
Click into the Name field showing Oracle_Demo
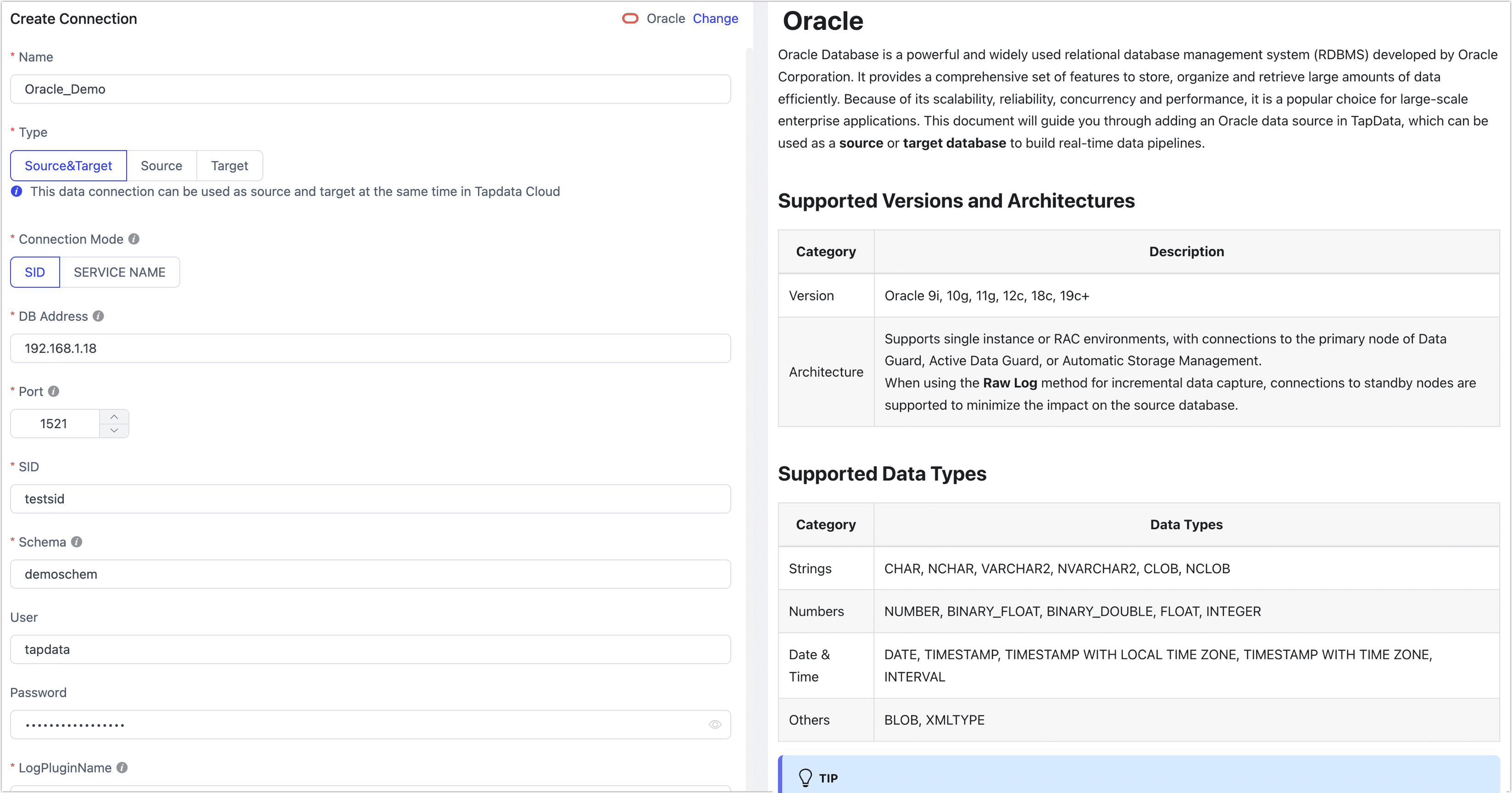(x=370, y=89)
